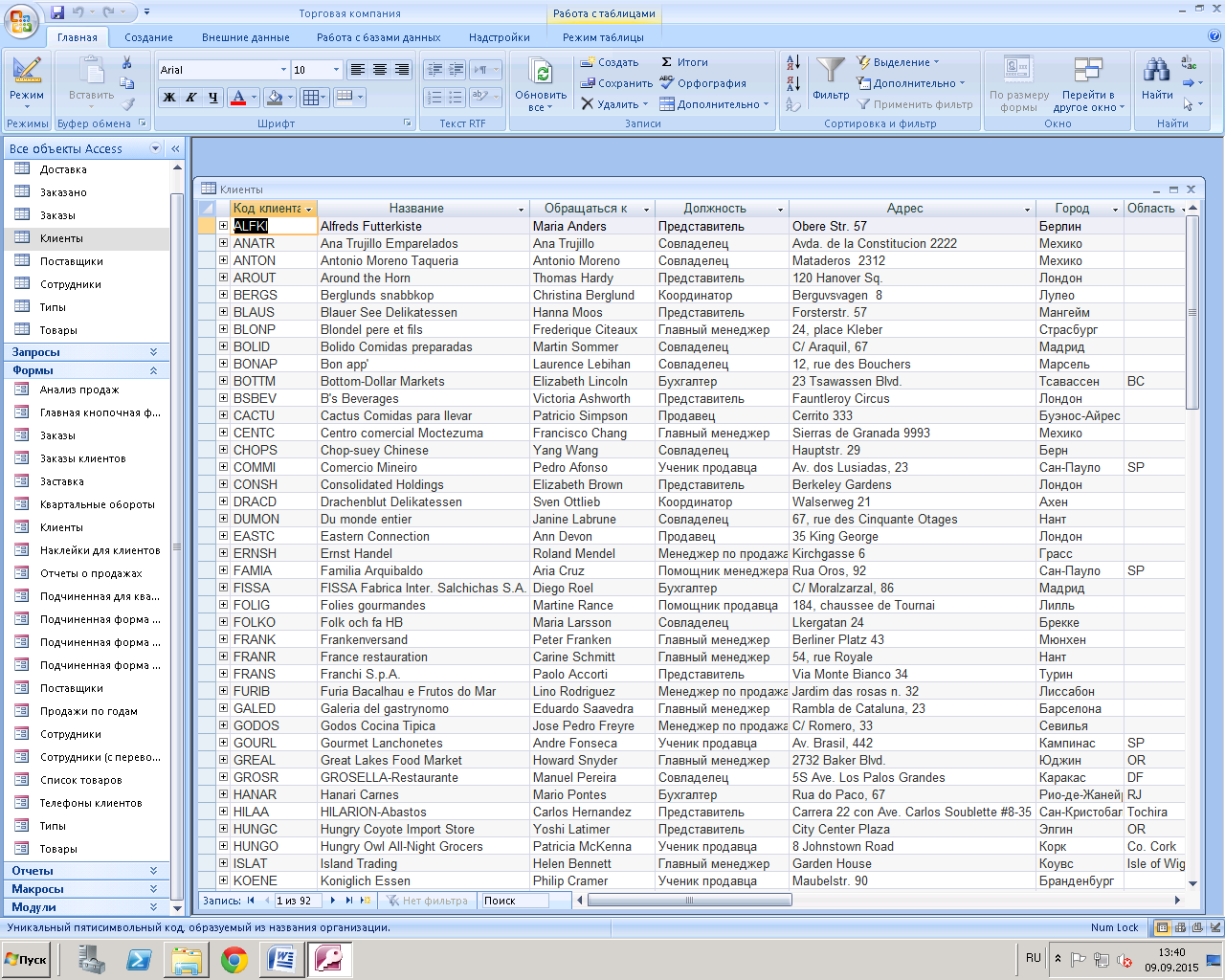The height and width of the screenshot is (980, 1225).
Task: Toggle the Нет фильтра filter indicator
Action: [x=427, y=901]
